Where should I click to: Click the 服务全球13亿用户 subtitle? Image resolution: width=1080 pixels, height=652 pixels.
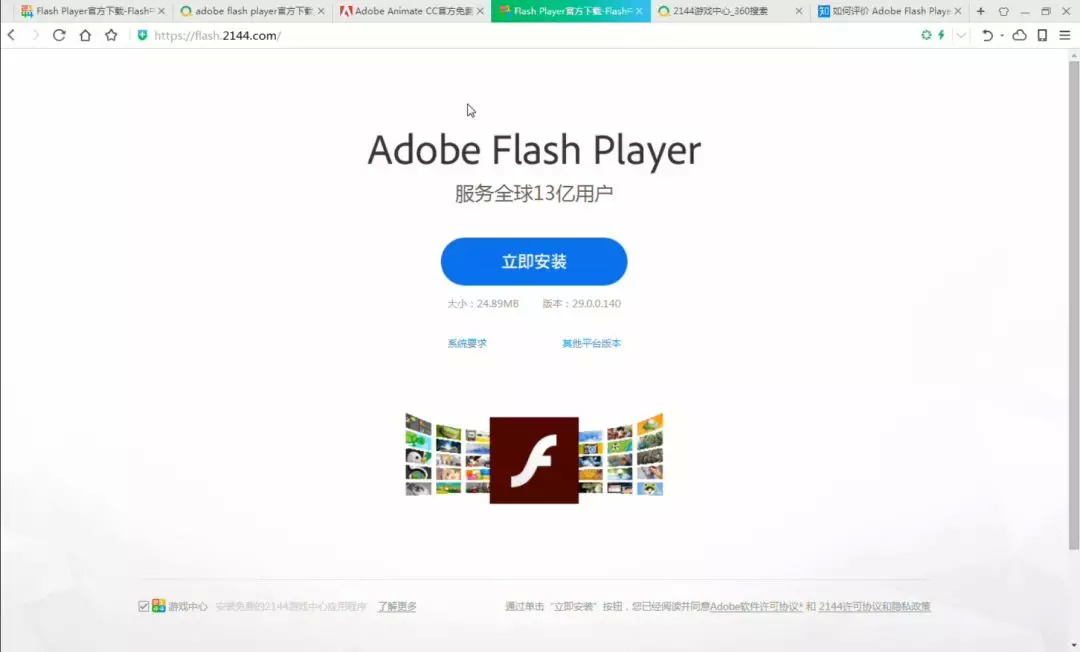pyautogui.click(x=534, y=193)
